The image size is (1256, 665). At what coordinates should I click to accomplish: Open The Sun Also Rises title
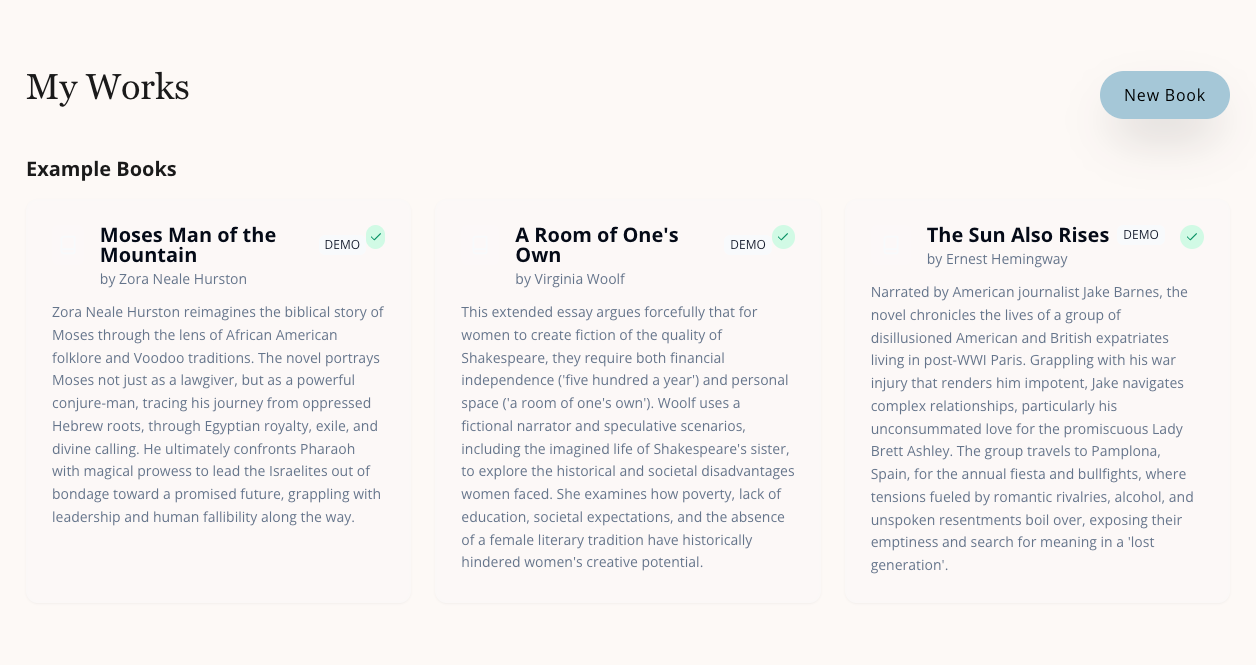click(1018, 235)
